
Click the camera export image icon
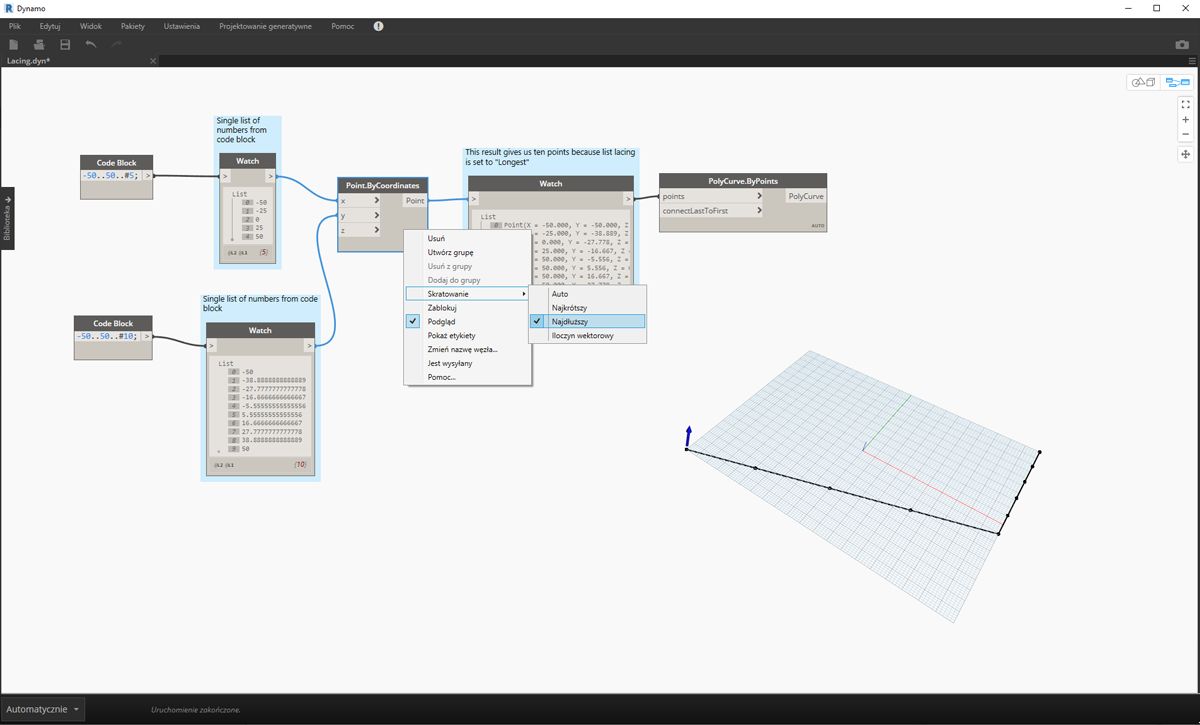tap(1182, 45)
